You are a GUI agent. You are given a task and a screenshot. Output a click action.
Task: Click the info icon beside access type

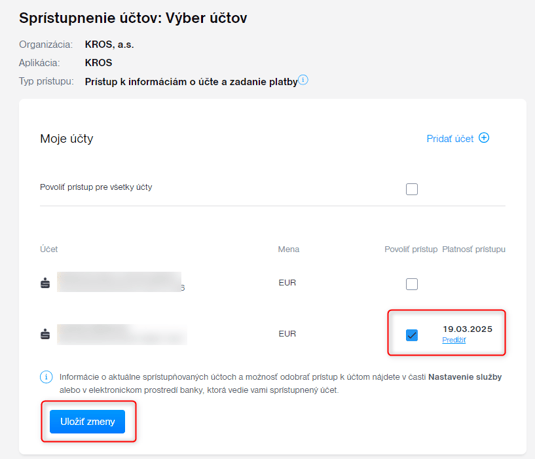(x=303, y=80)
